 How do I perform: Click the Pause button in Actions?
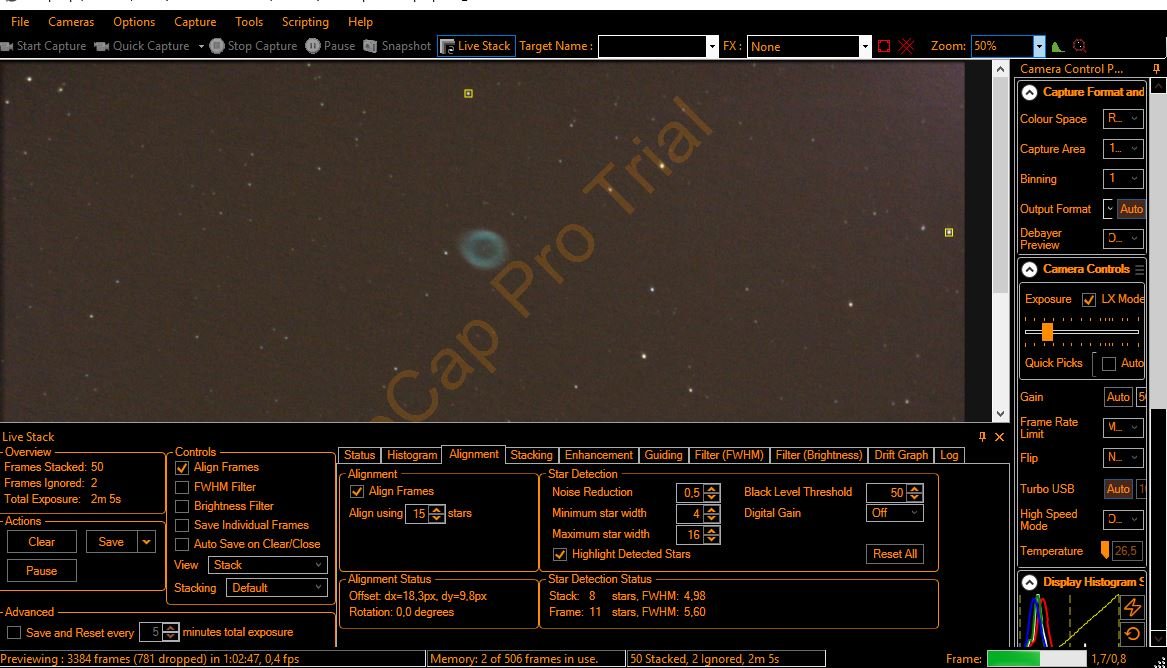(42, 571)
